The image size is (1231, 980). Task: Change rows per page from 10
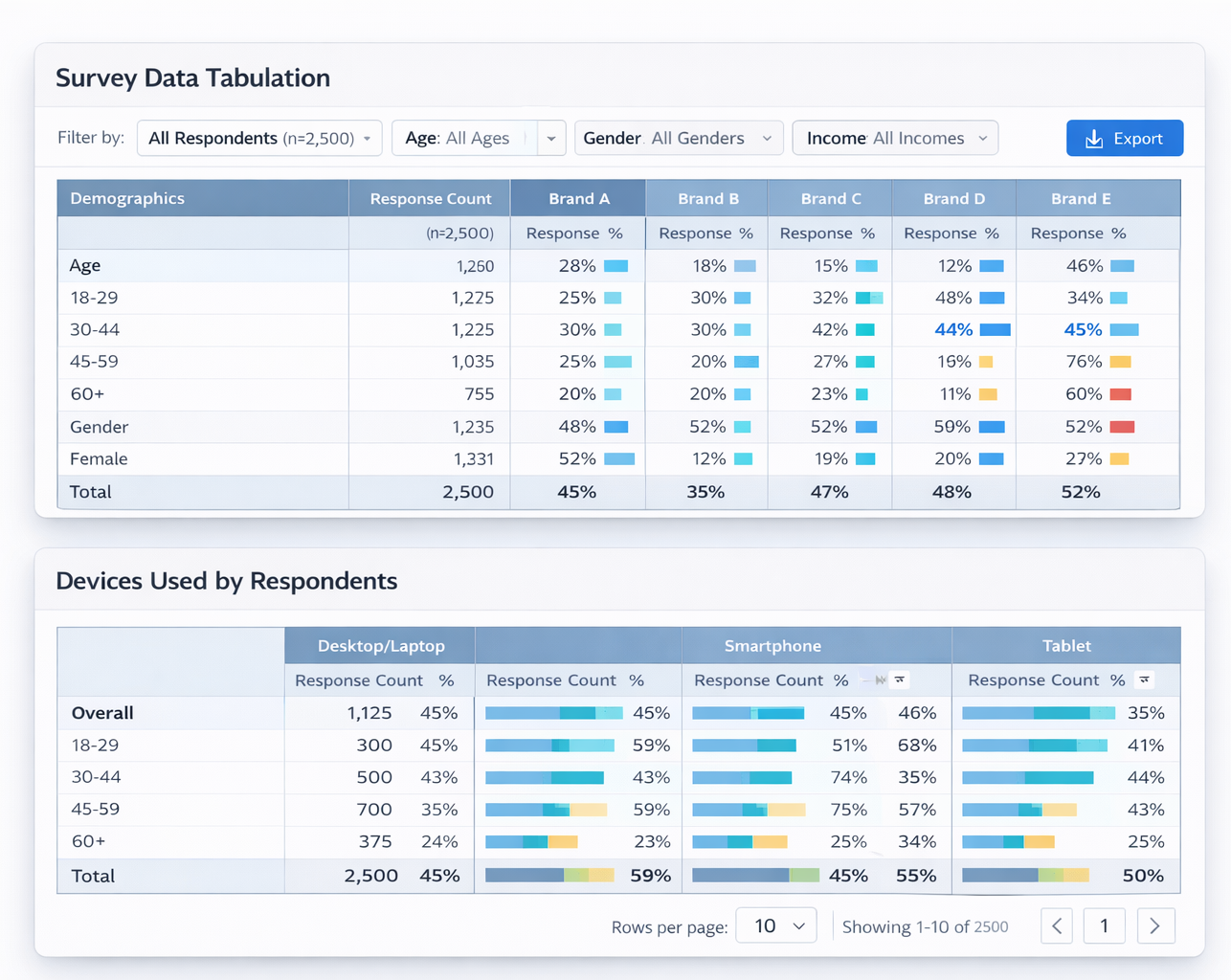coord(775,925)
